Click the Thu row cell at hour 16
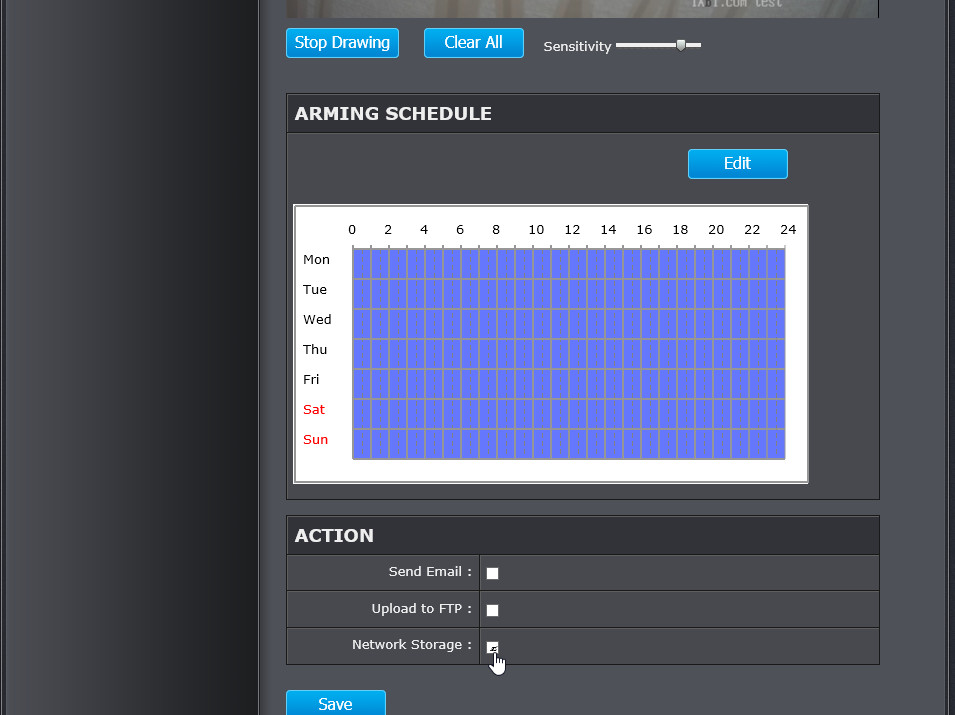Screen dimensions: 955x715 (650, 354)
